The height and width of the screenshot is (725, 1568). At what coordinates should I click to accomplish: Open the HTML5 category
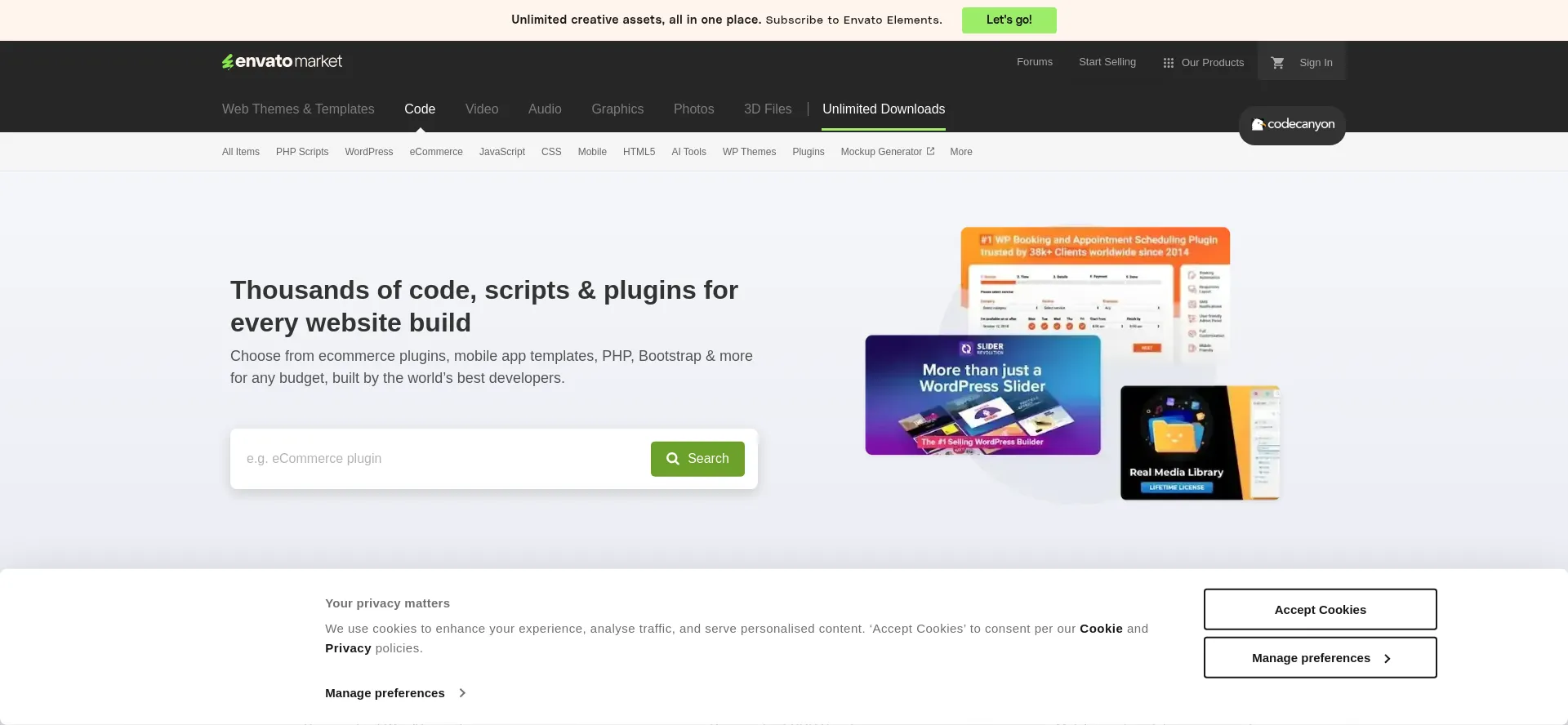tap(639, 152)
